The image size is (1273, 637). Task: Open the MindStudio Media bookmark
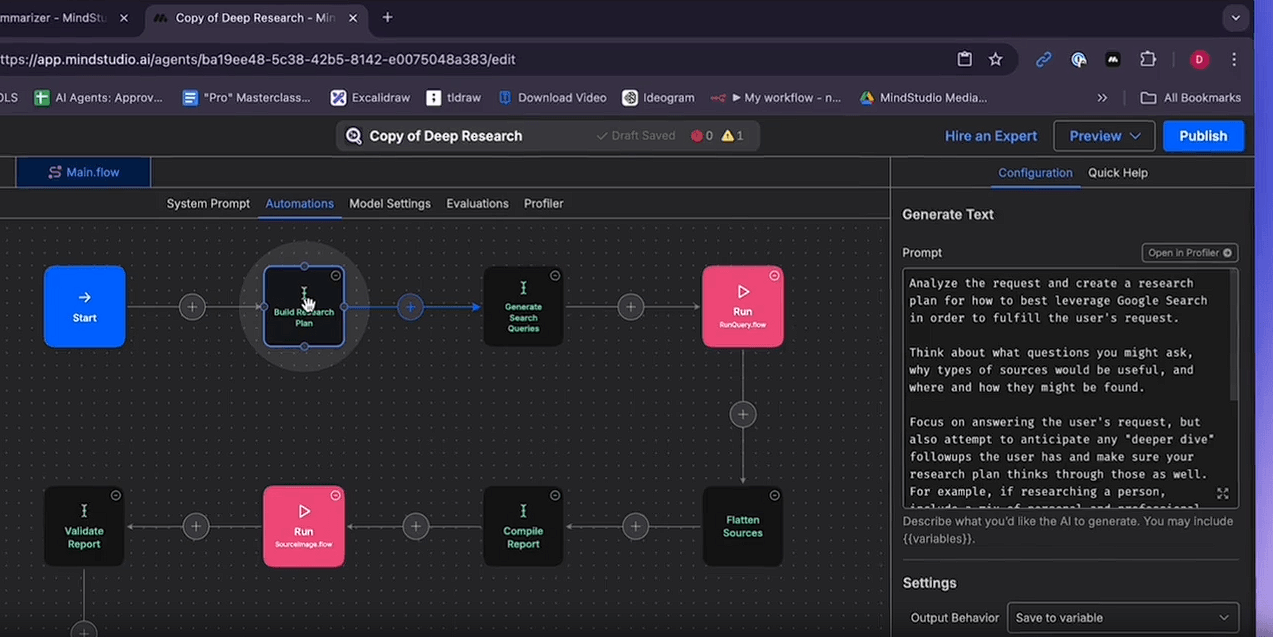pyautogui.click(x=923, y=98)
